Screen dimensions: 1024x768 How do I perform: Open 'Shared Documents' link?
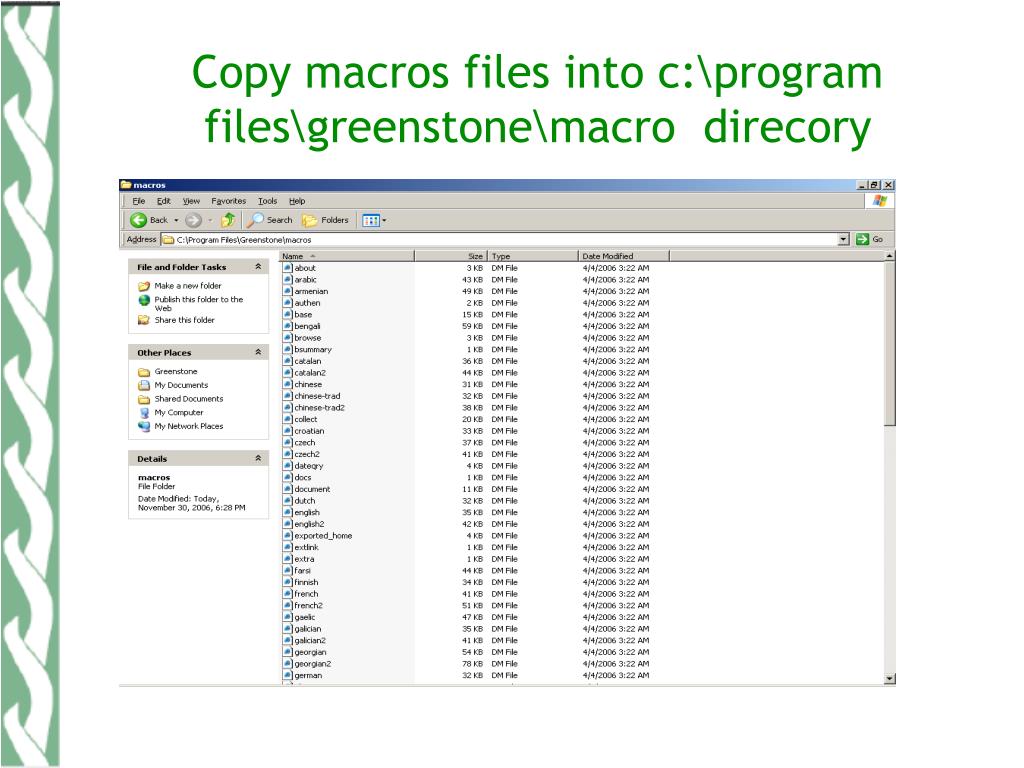point(189,399)
